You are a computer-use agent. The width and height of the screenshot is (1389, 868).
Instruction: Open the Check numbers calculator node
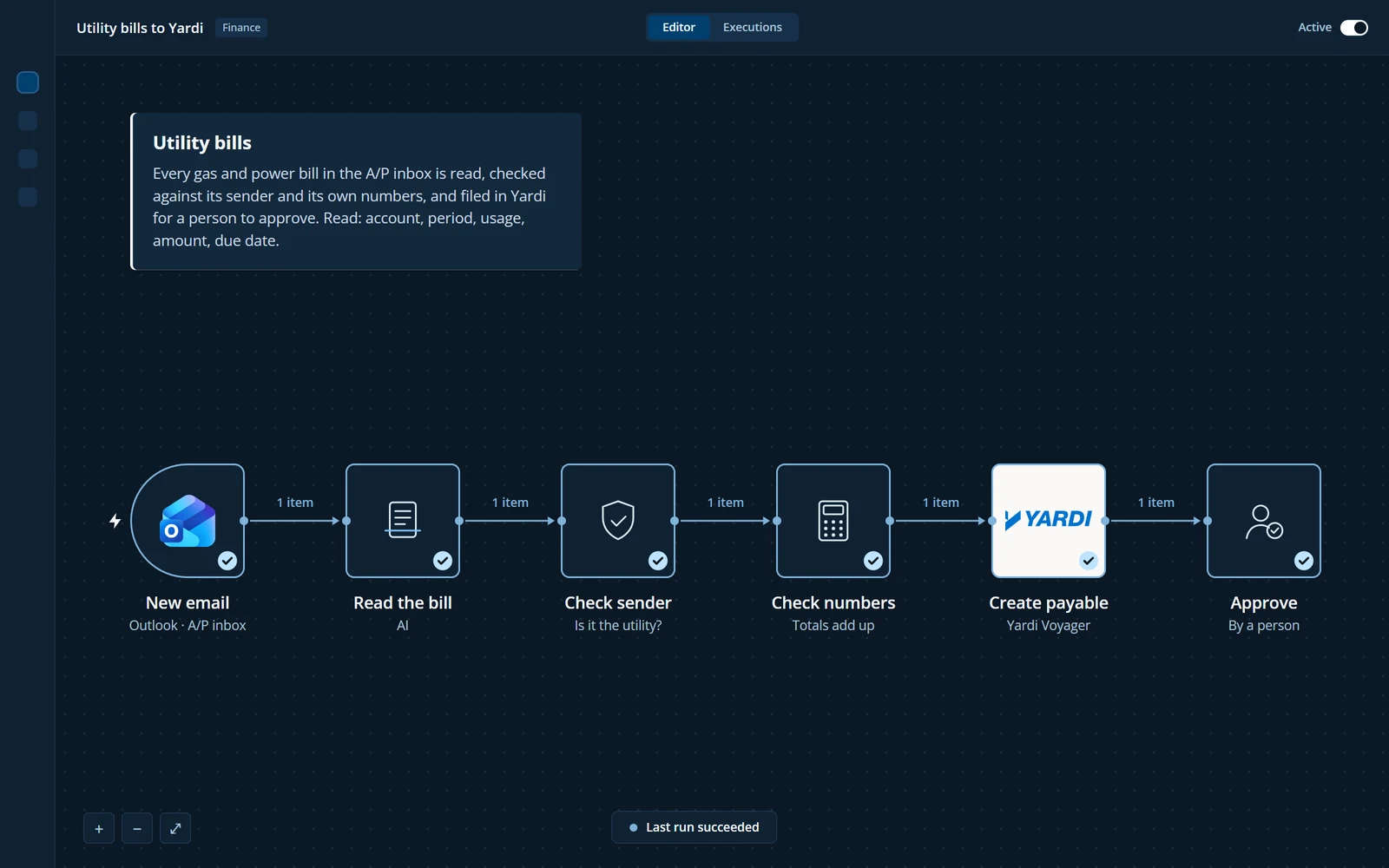click(833, 521)
